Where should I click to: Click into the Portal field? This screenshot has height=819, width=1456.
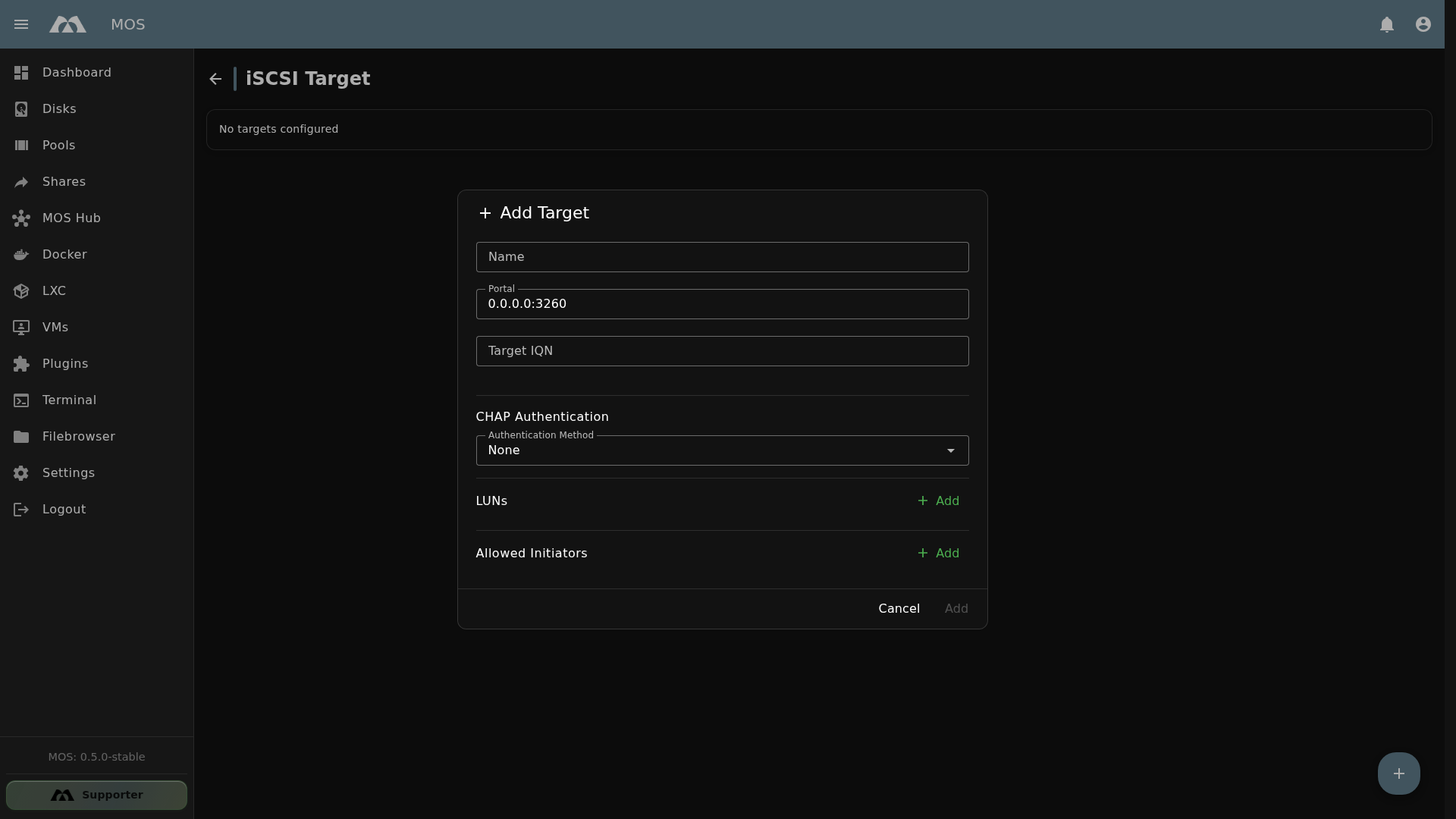[x=722, y=304]
